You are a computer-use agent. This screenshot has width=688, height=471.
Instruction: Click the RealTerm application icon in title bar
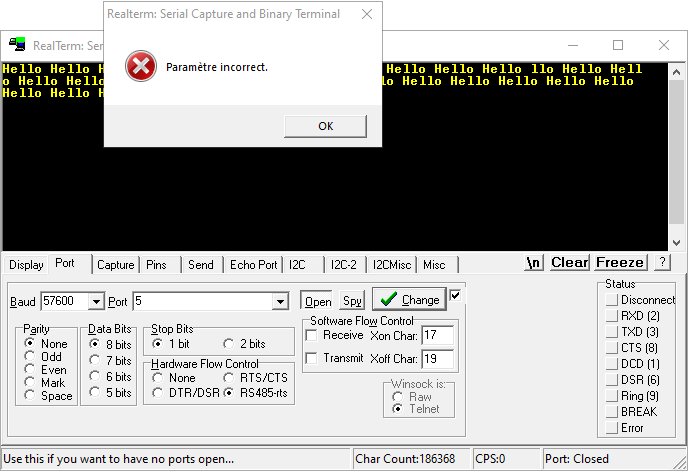(x=18, y=44)
